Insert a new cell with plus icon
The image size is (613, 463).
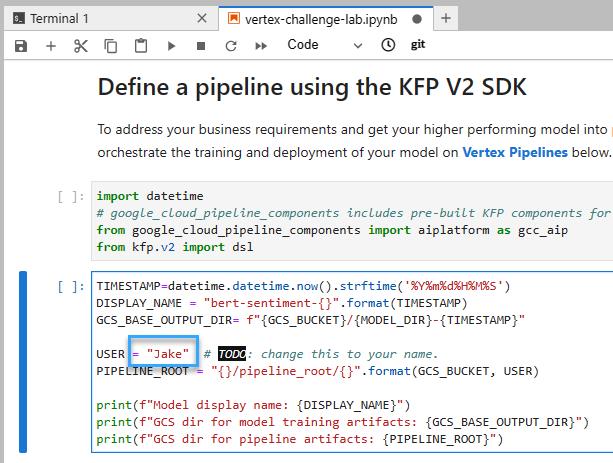tap(51, 46)
